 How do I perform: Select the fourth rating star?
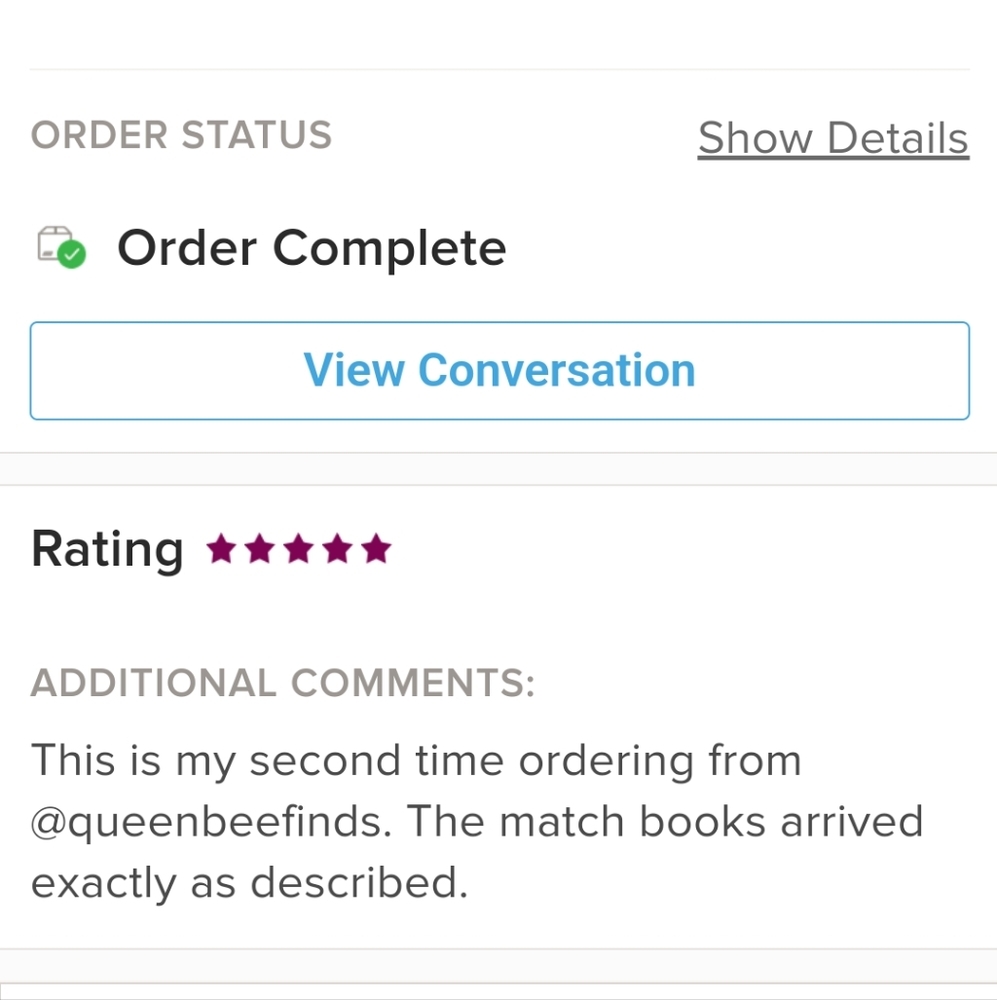(x=337, y=549)
